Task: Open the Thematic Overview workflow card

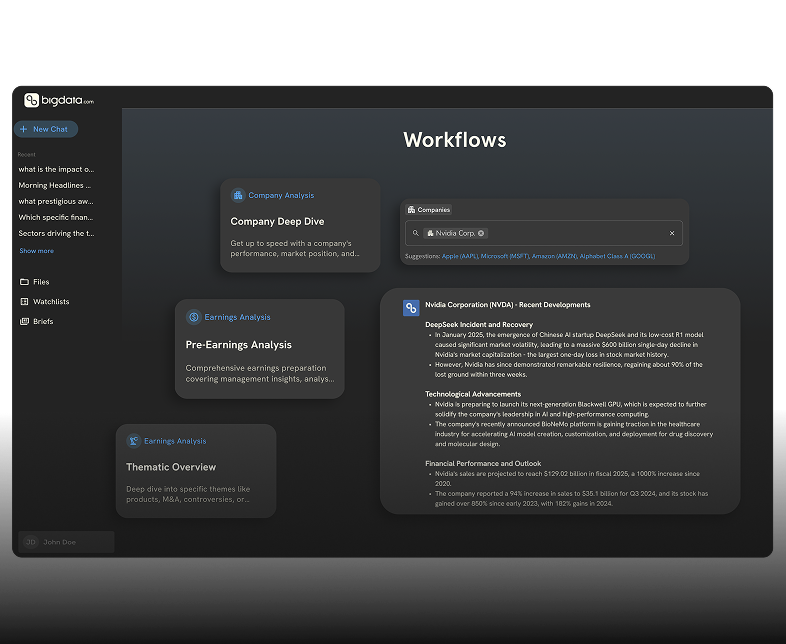Action: click(196, 471)
